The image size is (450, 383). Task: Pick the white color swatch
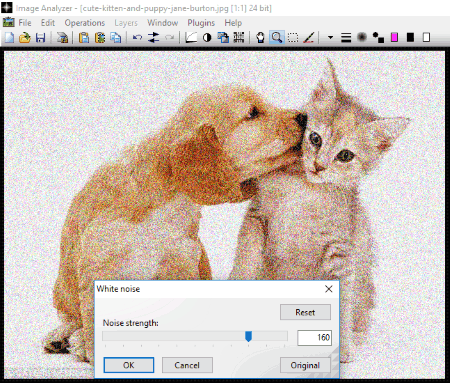coord(426,37)
